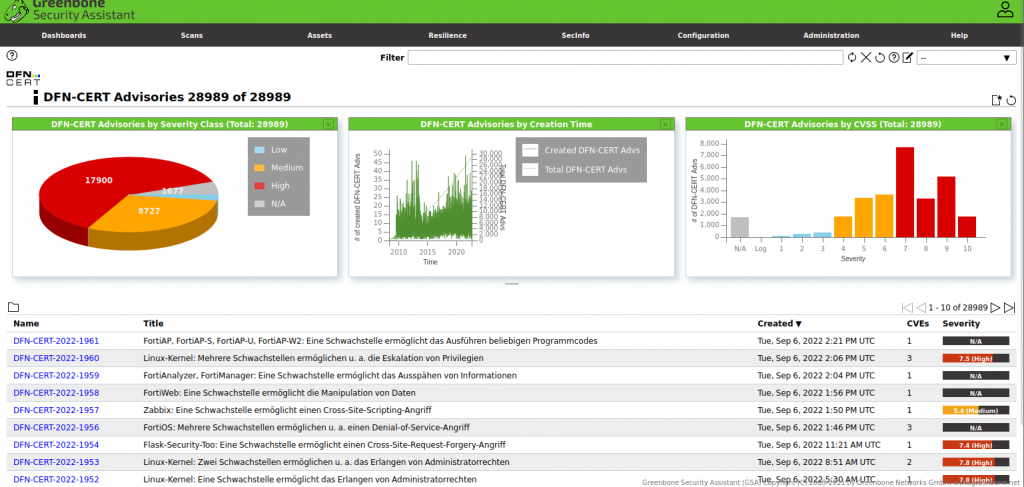
Task: Open advisory DFN-CERT-2022-1953
Action: 56,462
